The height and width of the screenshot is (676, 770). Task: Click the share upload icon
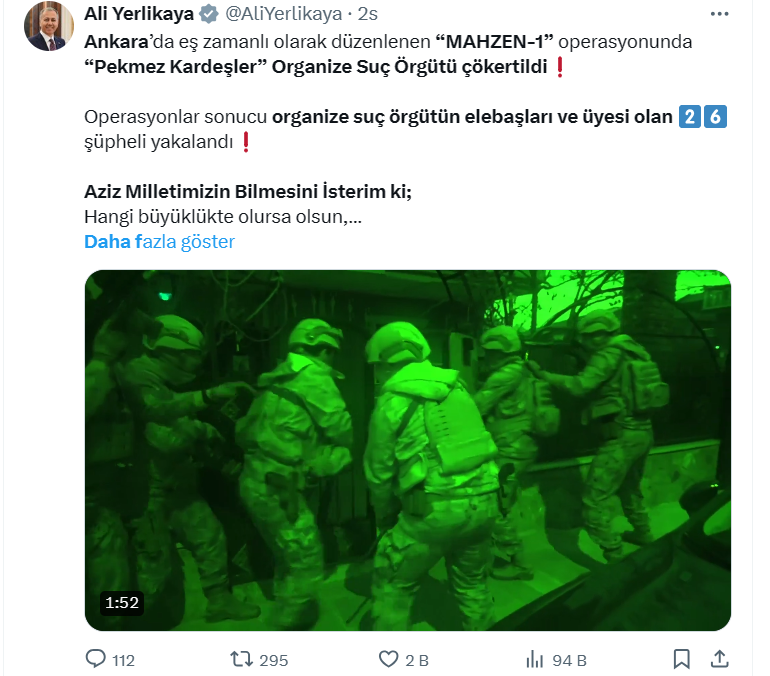(x=719, y=659)
